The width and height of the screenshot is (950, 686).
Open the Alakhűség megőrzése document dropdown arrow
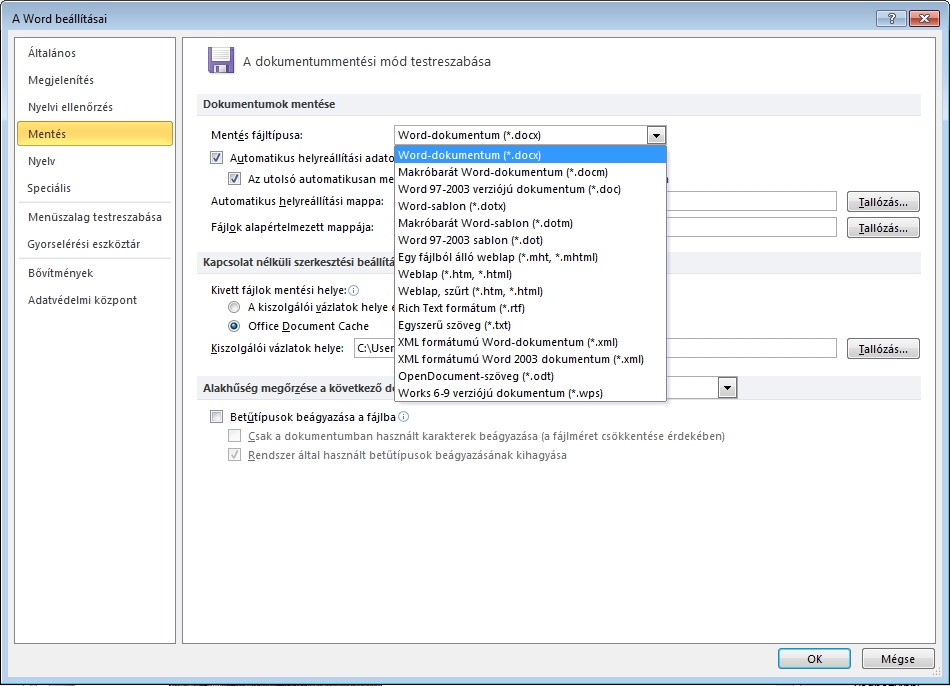[727, 388]
